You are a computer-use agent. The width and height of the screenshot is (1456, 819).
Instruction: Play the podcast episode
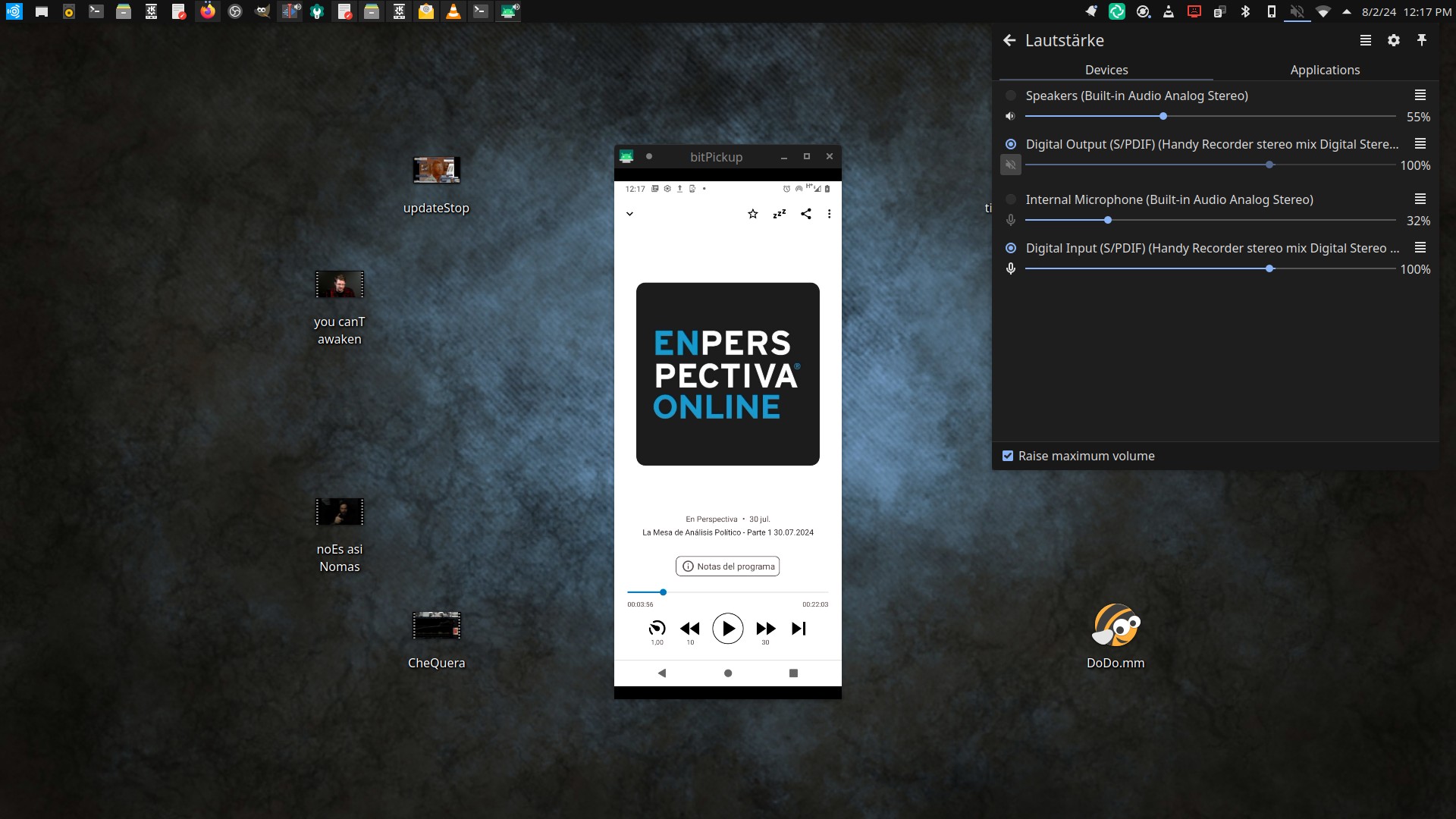(x=728, y=629)
